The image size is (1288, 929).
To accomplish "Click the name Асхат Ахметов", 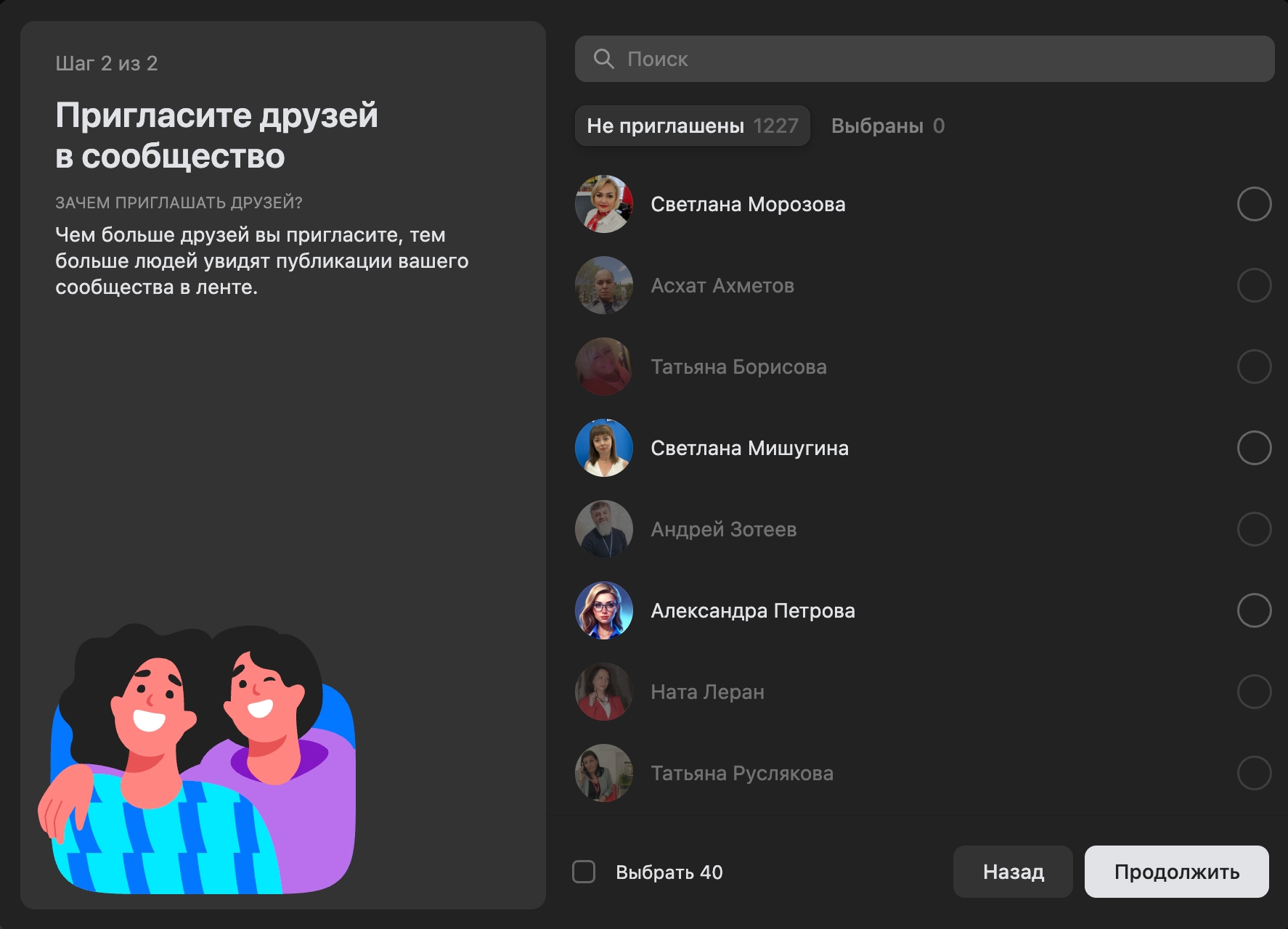I will pyautogui.click(x=722, y=286).
